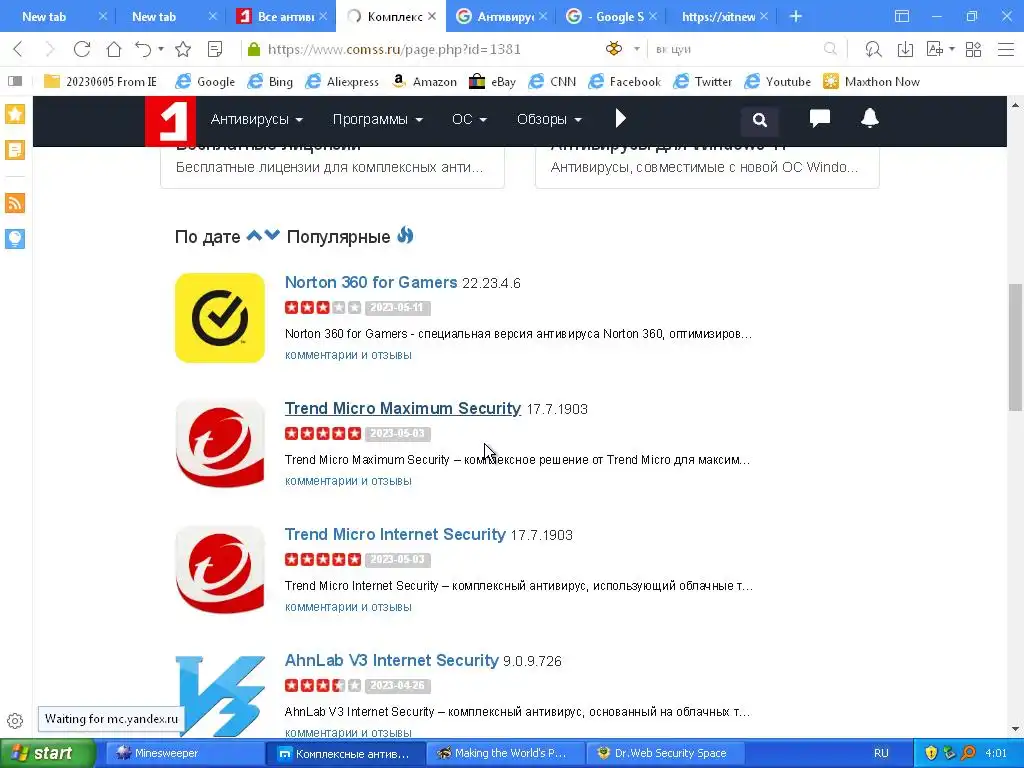Expand the Антивирусы dropdown menu
The image size is (1024, 768).
point(257,120)
